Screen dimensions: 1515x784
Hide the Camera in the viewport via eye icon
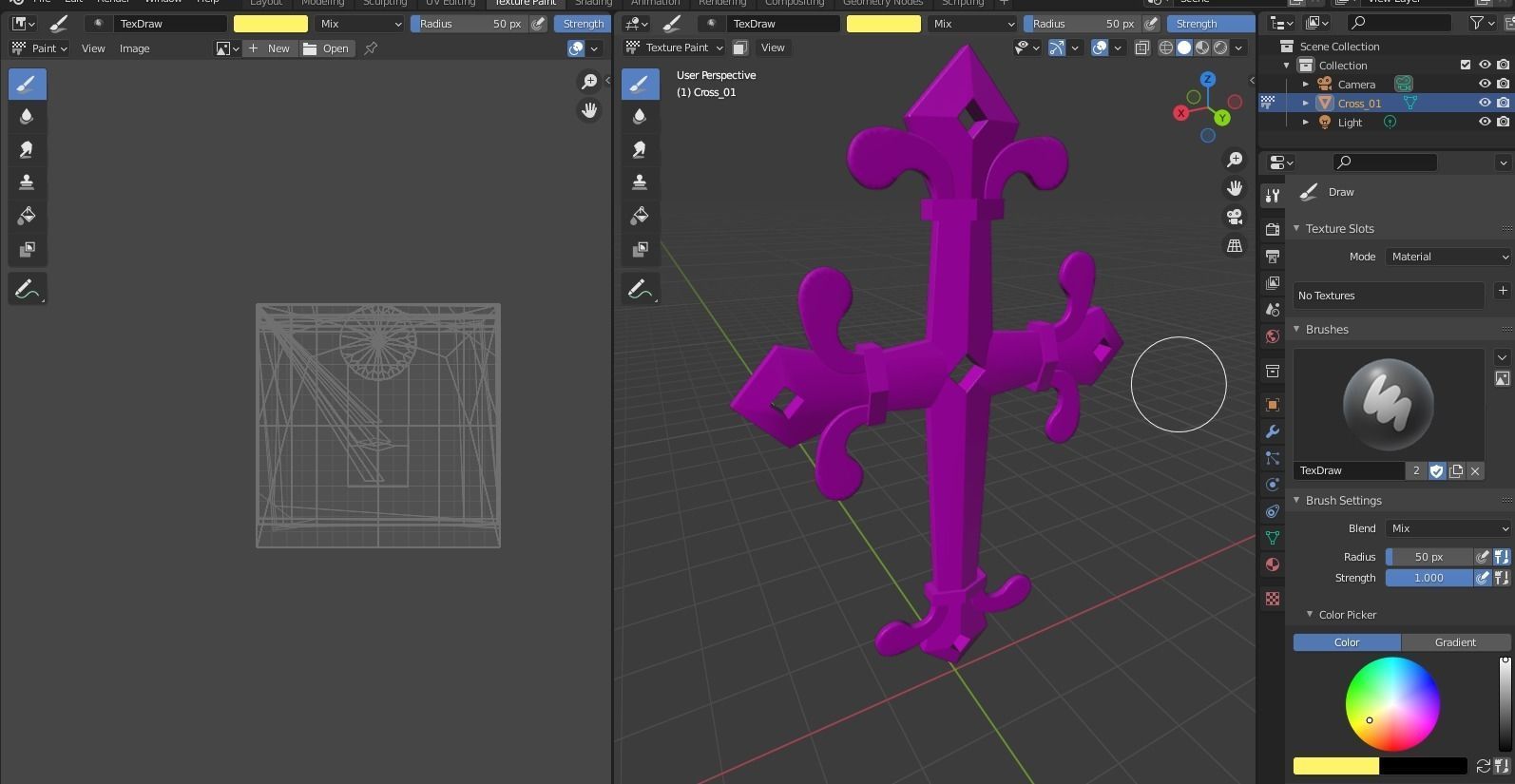click(1485, 84)
